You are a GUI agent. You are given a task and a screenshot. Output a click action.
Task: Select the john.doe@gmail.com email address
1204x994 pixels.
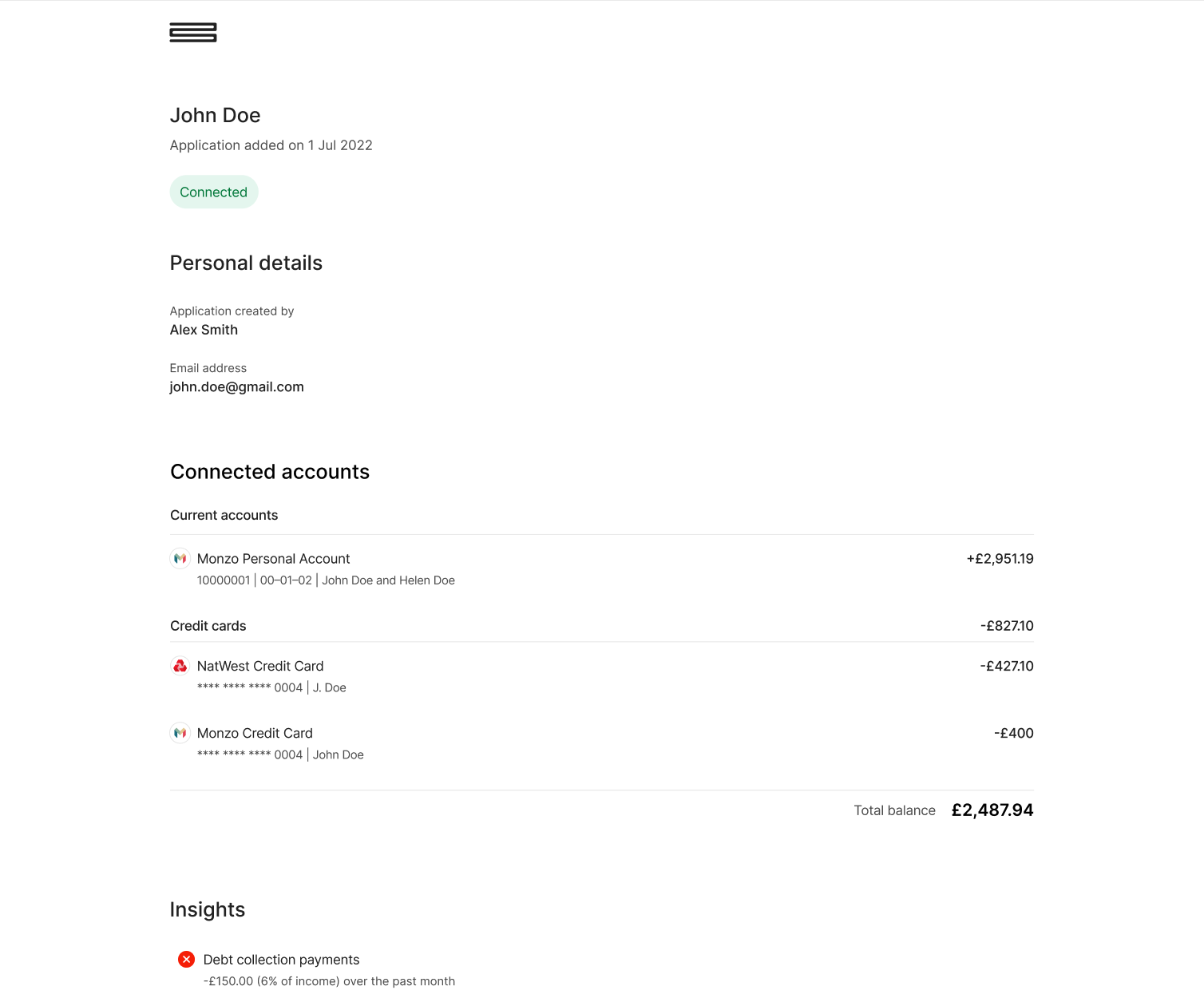click(237, 387)
